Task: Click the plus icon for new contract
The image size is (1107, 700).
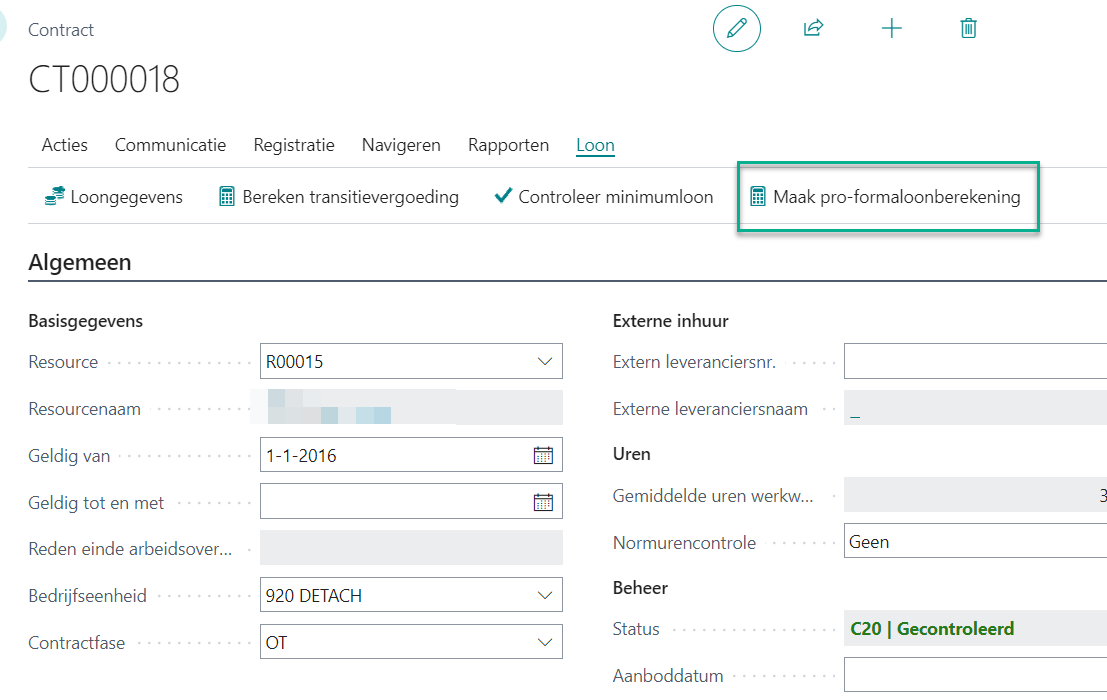Action: click(891, 29)
